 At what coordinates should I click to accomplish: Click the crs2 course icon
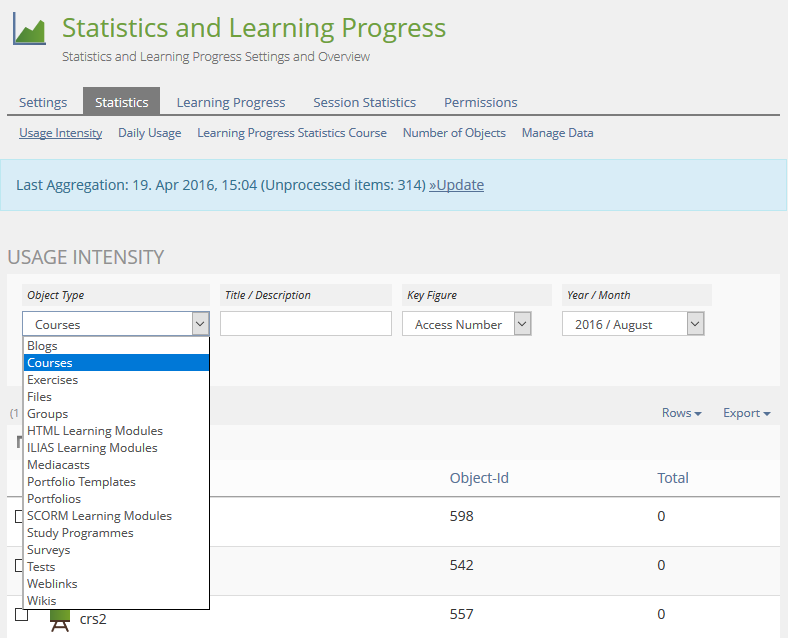60,620
